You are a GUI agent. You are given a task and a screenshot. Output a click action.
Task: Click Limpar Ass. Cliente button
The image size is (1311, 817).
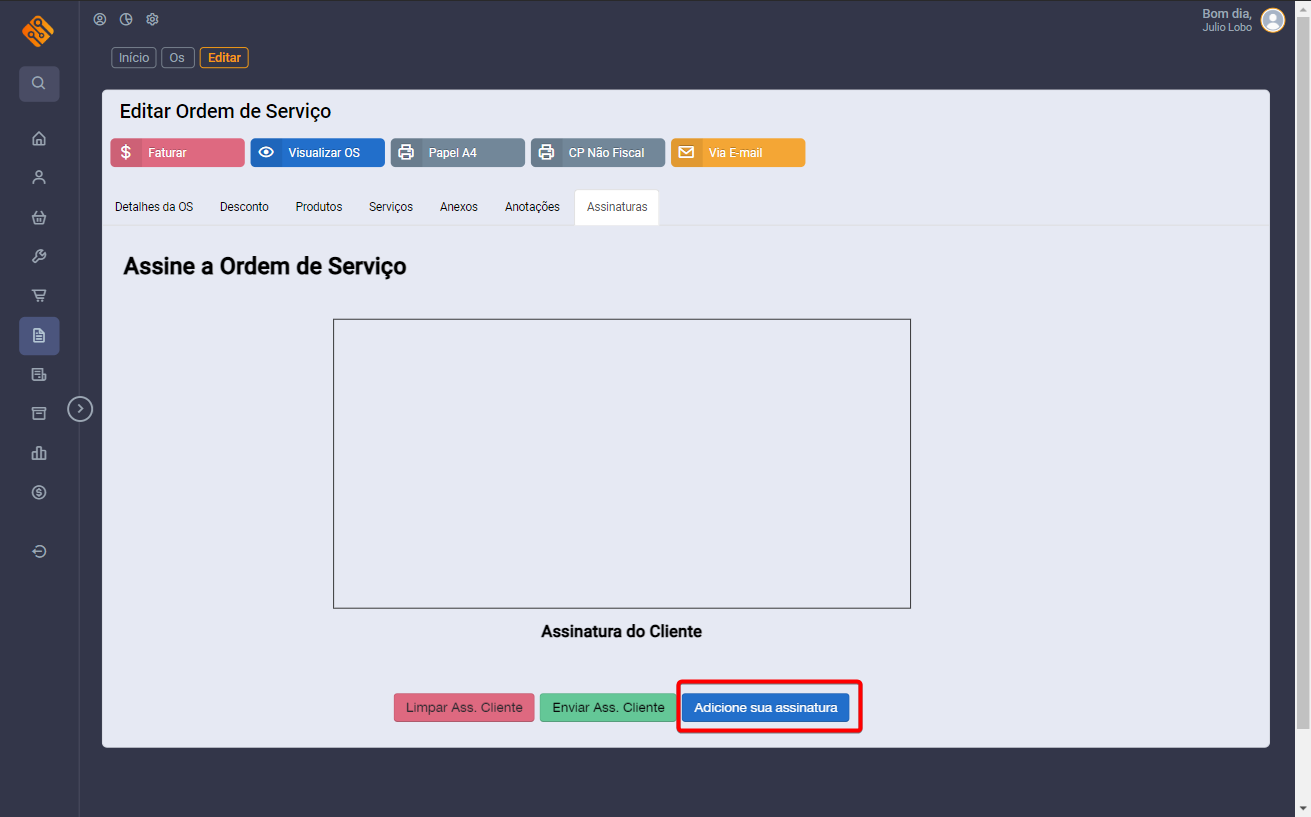point(464,707)
